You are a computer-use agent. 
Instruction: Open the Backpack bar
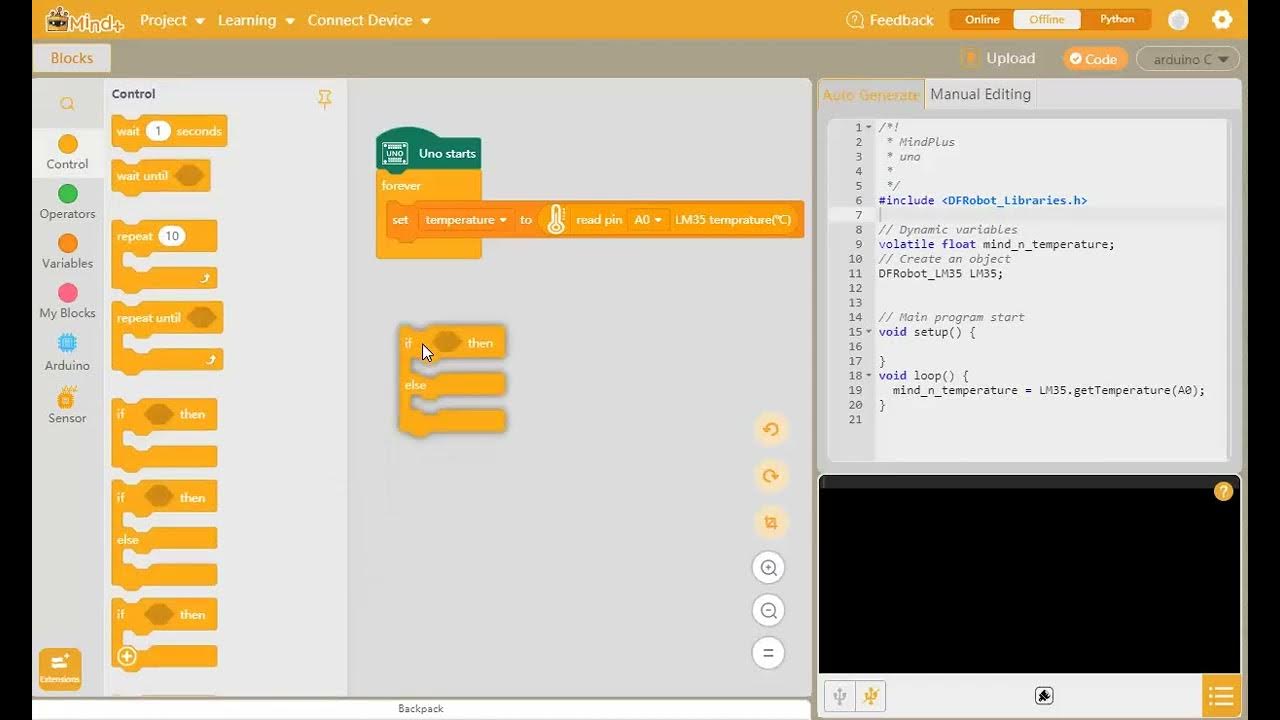tap(421, 708)
